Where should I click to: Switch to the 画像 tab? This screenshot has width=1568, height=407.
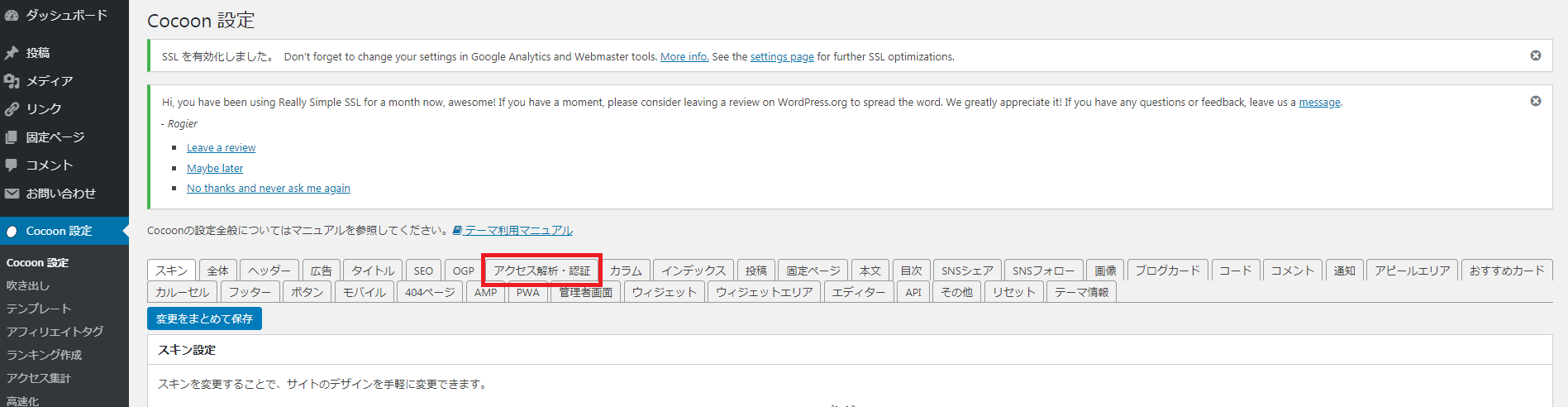click(x=1105, y=271)
